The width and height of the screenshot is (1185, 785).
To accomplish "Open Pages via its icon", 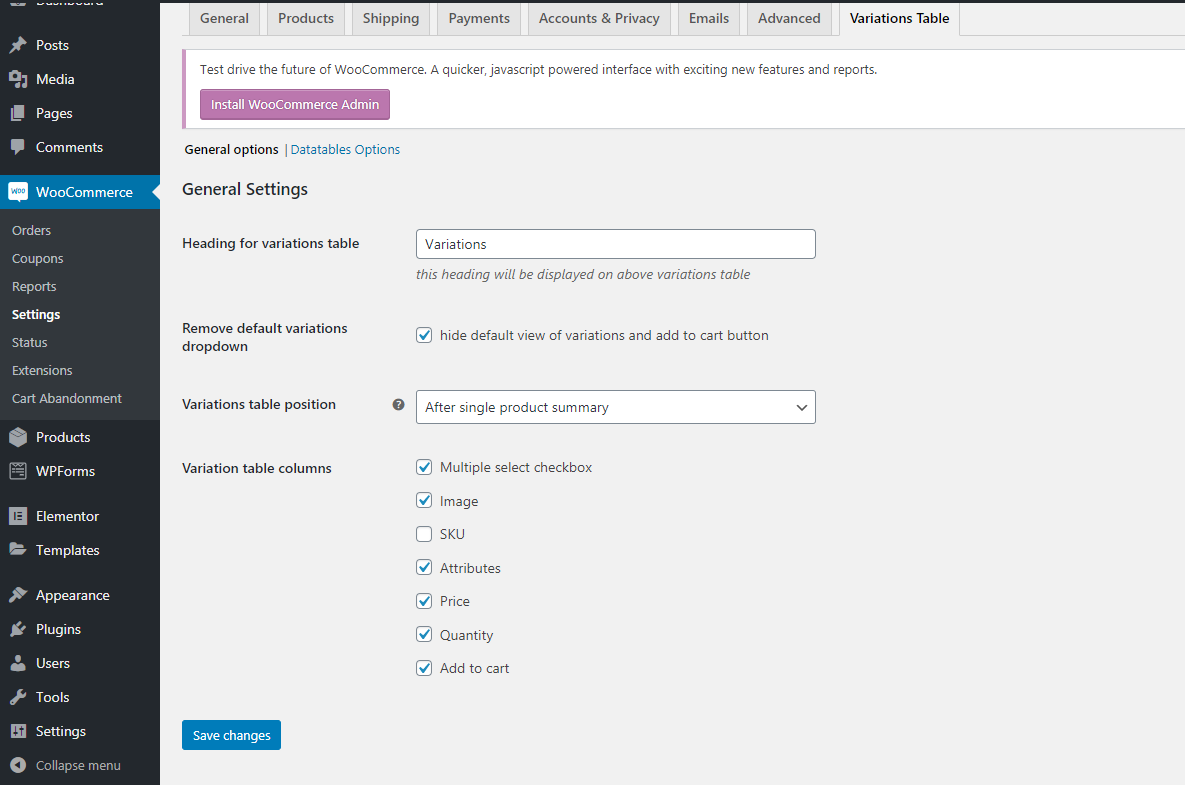I will 18,113.
